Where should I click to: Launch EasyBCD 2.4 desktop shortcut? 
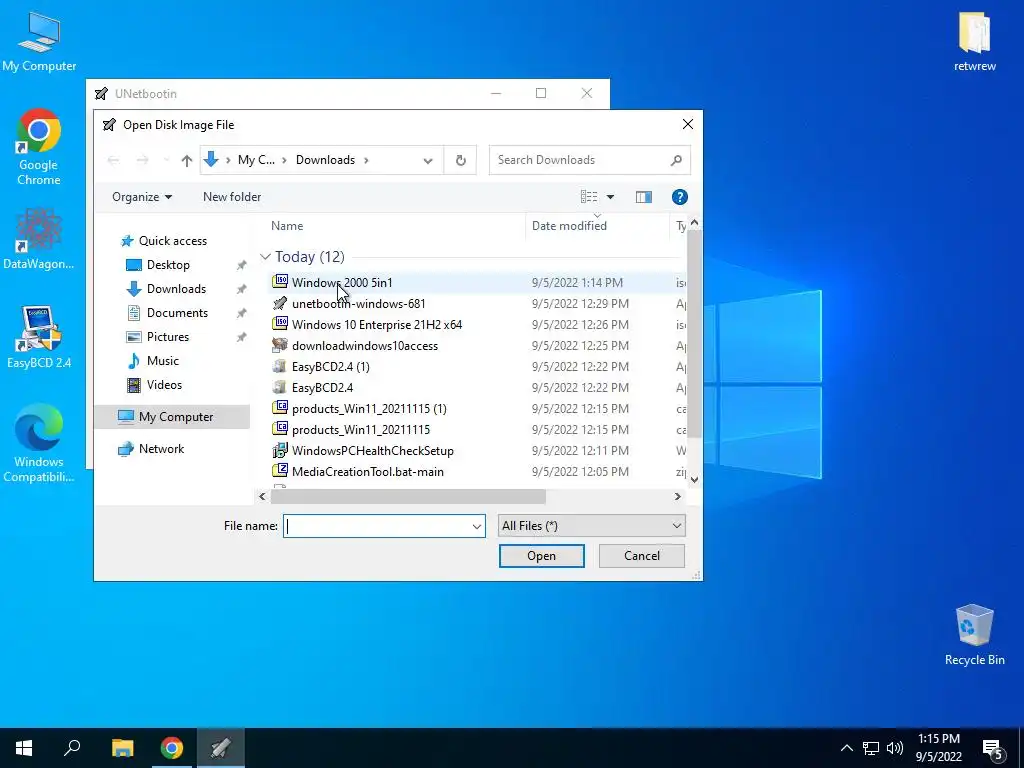pyautogui.click(x=39, y=337)
